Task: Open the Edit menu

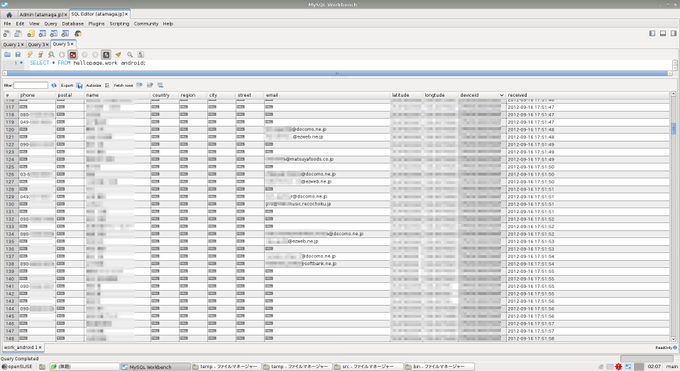Action: (x=20, y=24)
